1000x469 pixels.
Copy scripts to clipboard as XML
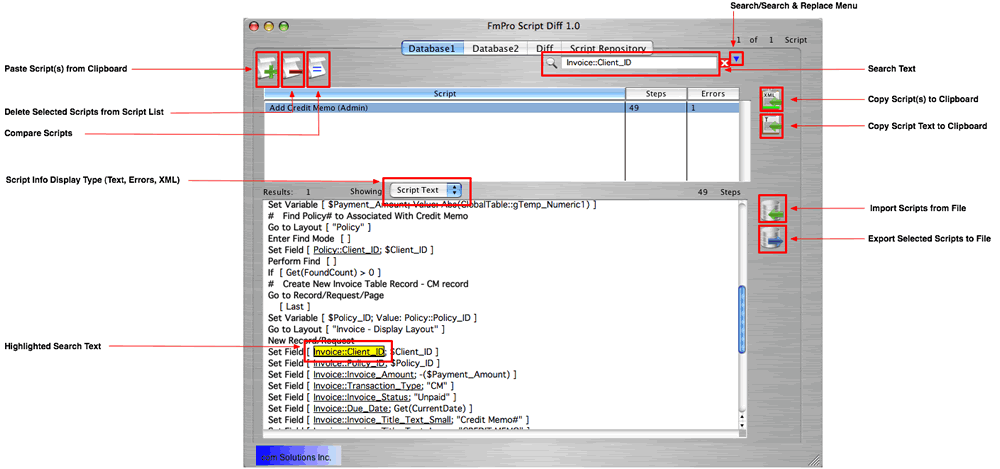772,99
